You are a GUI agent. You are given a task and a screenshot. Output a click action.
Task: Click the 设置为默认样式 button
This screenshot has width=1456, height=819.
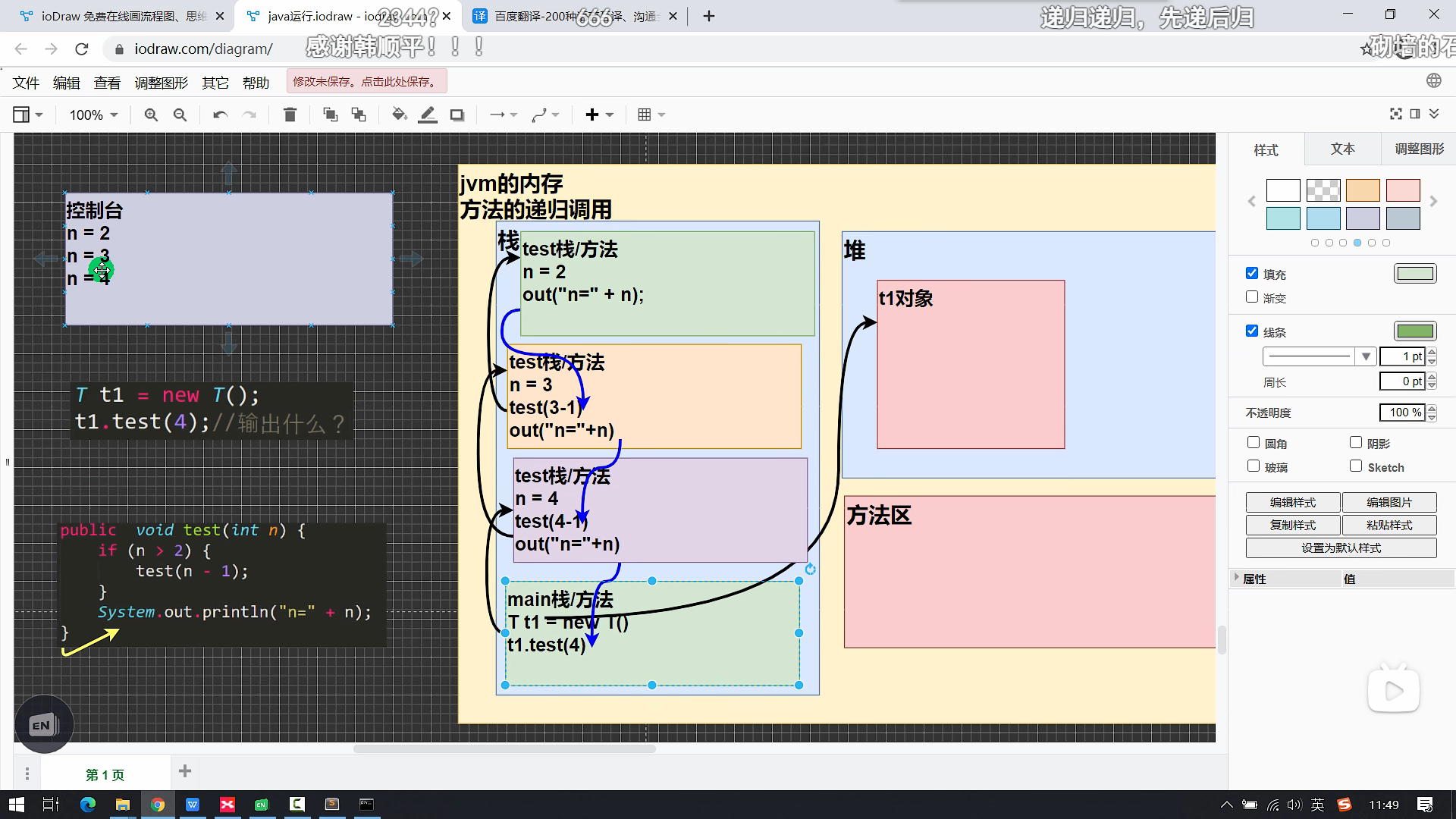click(1341, 548)
